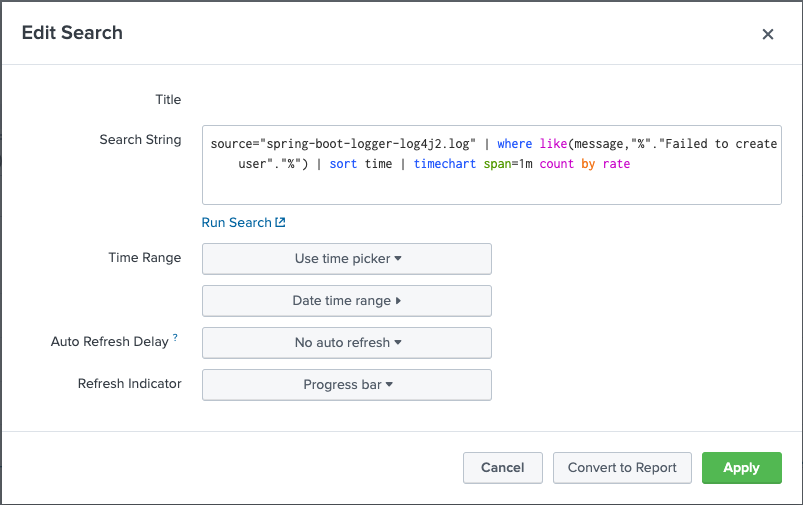Screen dimensions: 803x505
Task: Click the external link icon beside Run Search
Action: [x=281, y=223]
